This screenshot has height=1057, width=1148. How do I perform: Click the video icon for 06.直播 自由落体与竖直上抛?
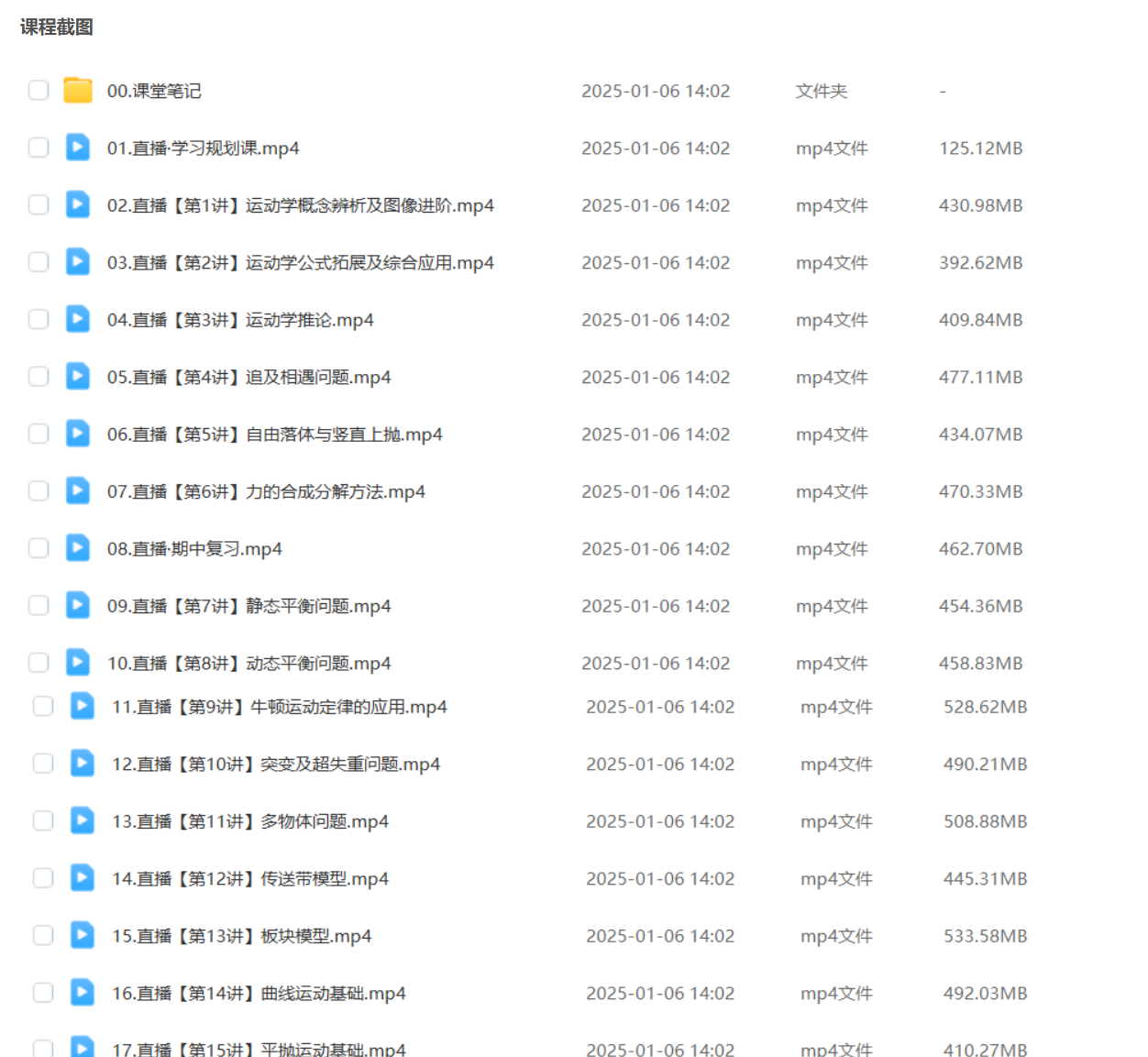coord(78,434)
